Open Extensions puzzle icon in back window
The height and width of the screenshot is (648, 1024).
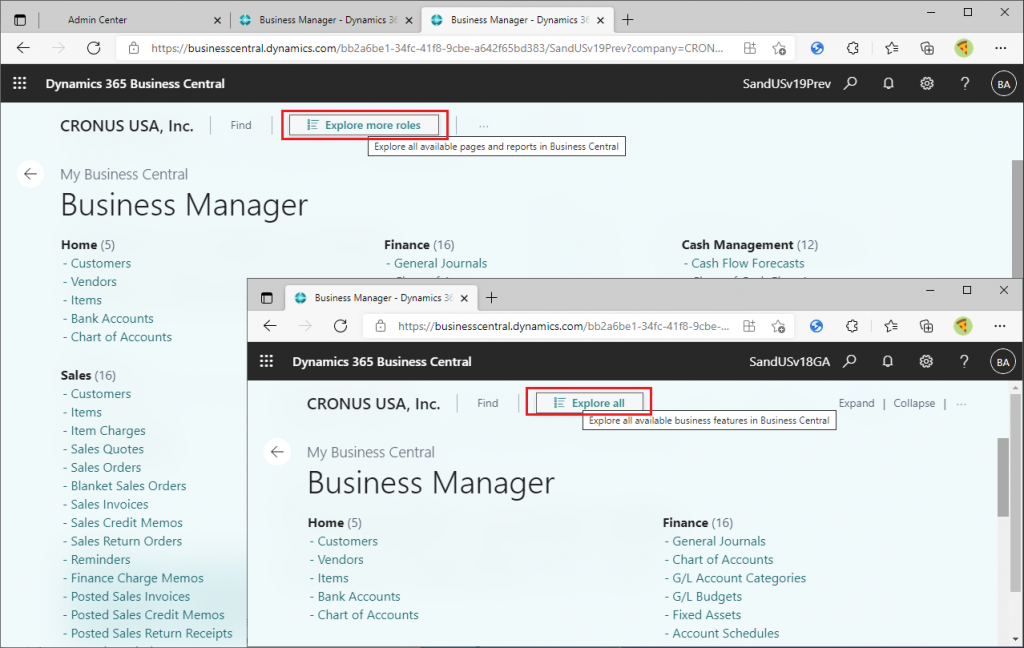[x=852, y=48]
